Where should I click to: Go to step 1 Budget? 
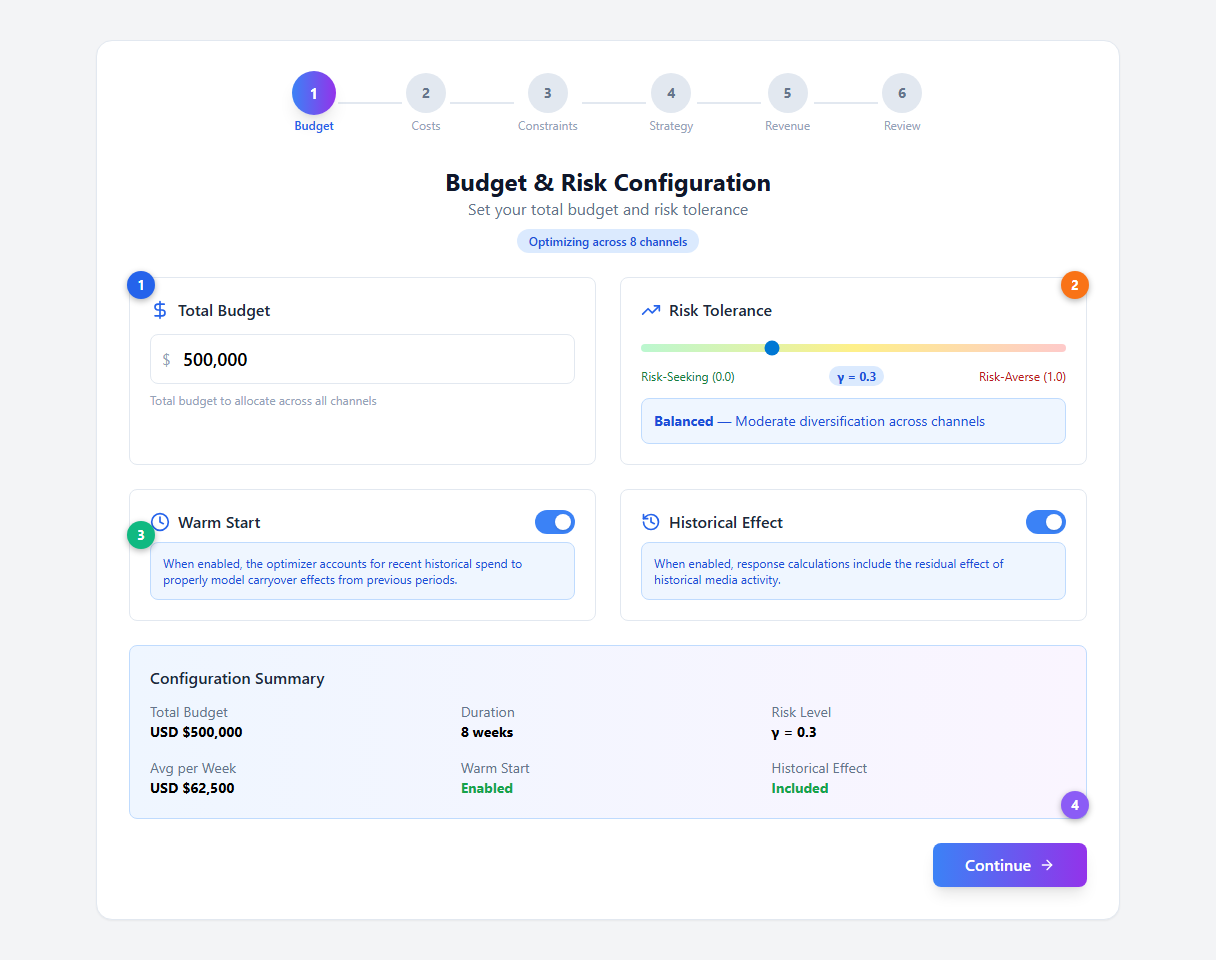click(314, 93)
